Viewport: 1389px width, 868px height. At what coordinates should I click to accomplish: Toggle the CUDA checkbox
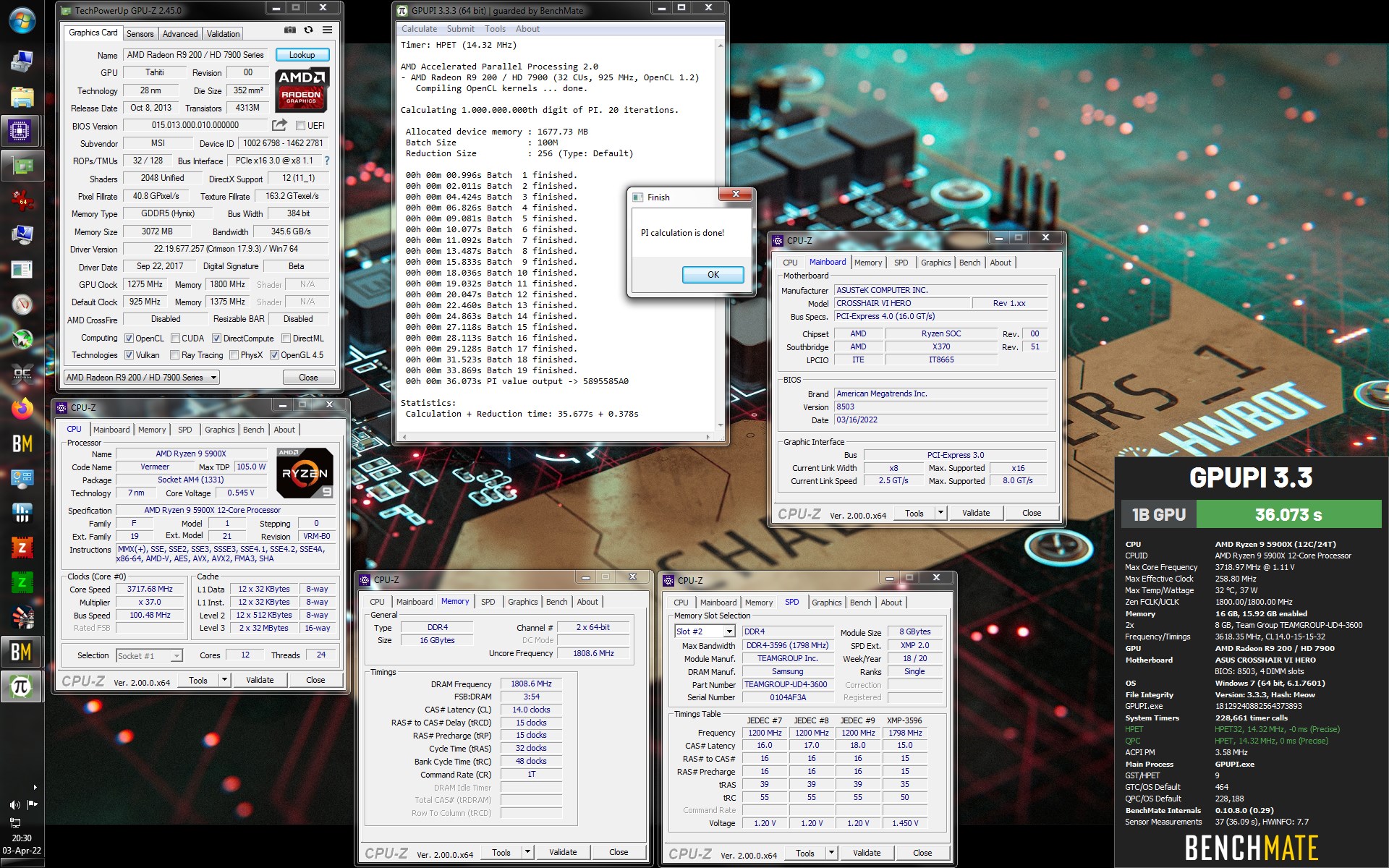click(x=175, y=339)
